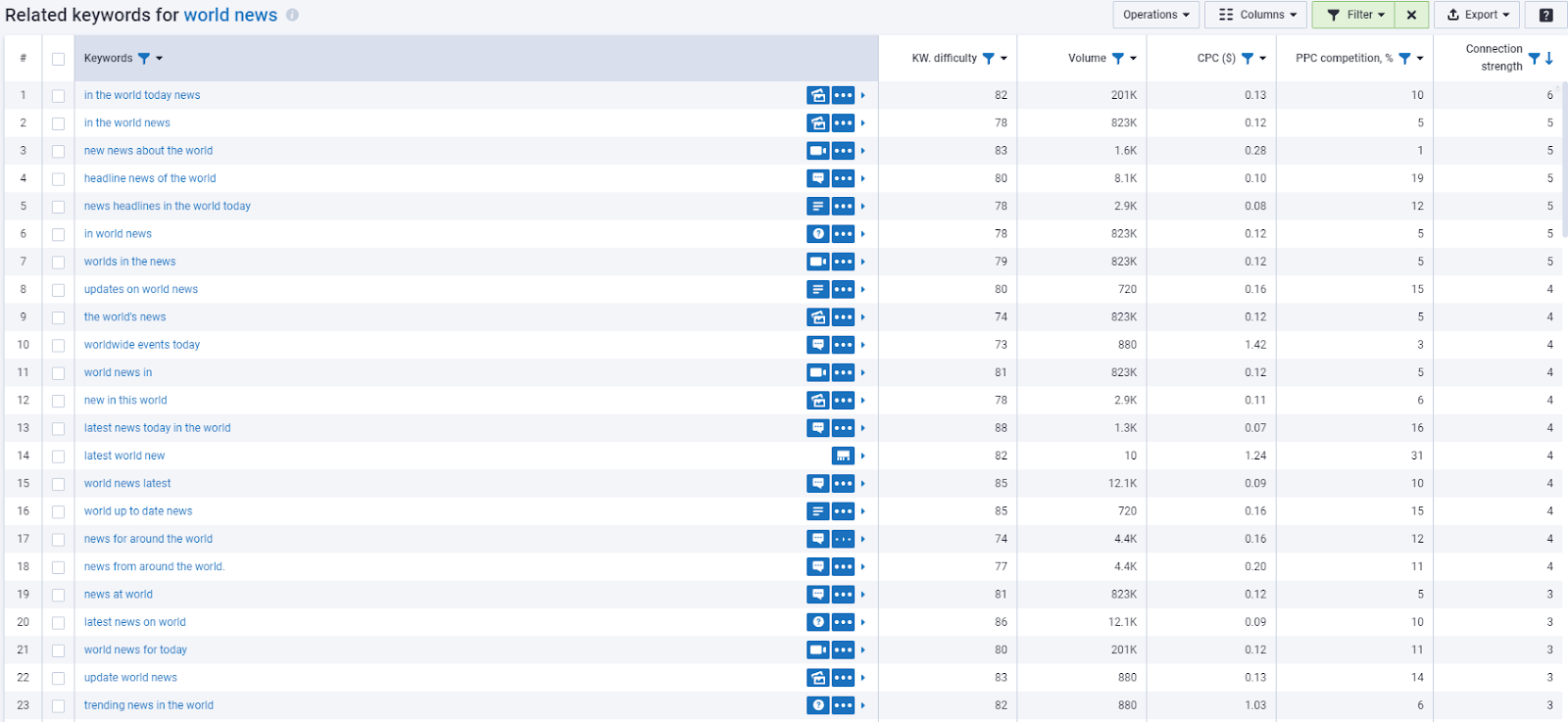Click the CPC ($) column filter funnel icon
The image size is (1568, 722).
coord(1248,59)
